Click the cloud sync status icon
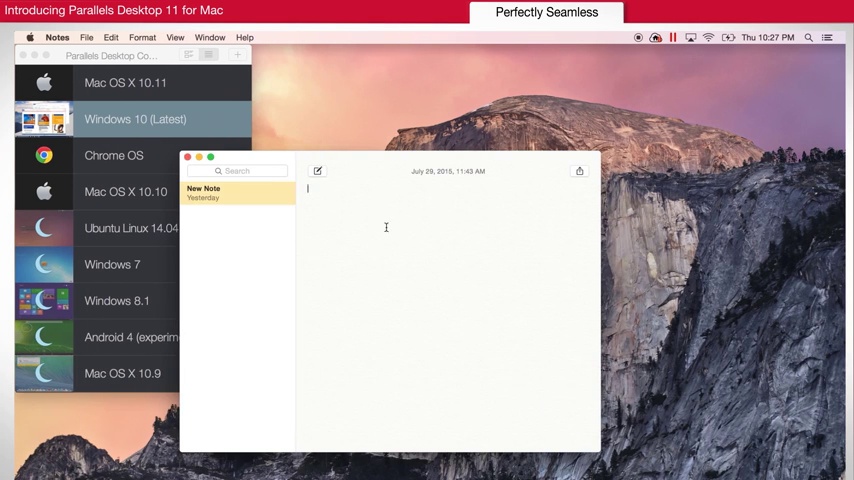854x480 pixels. 656,38
